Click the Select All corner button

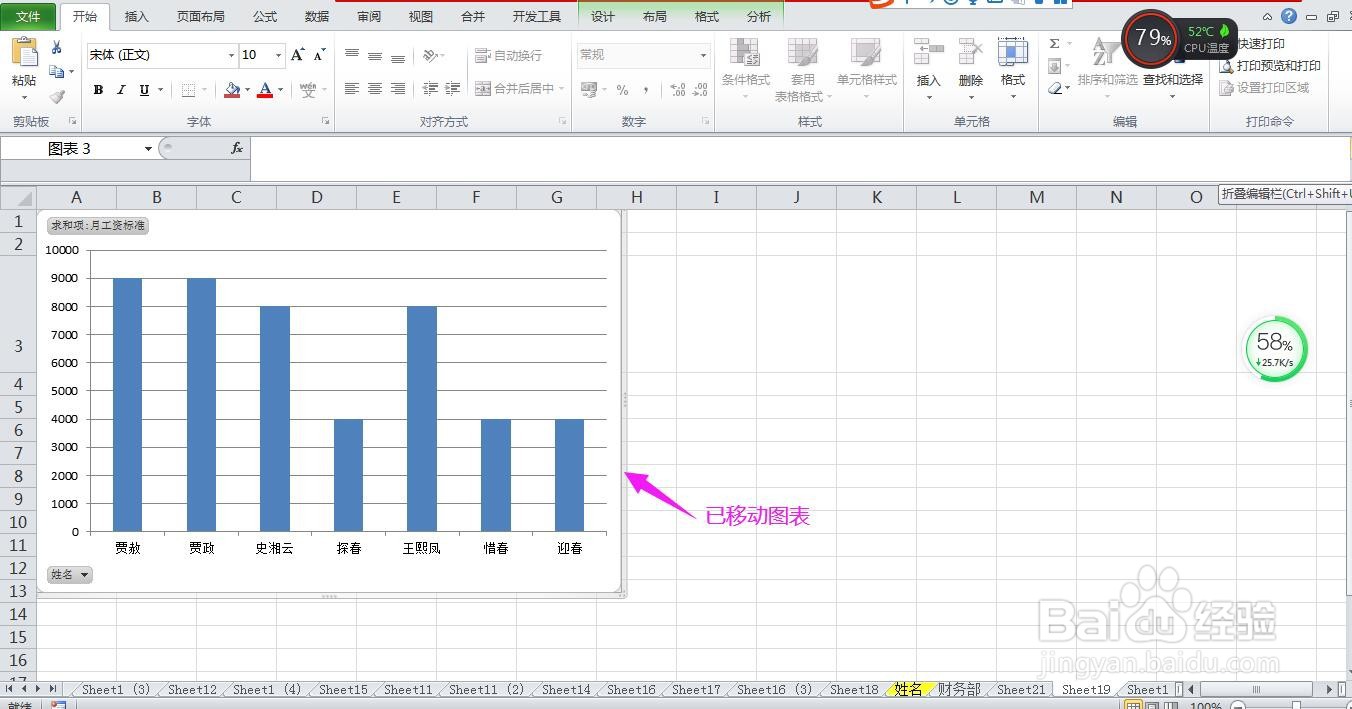click(x=18, y=197)
